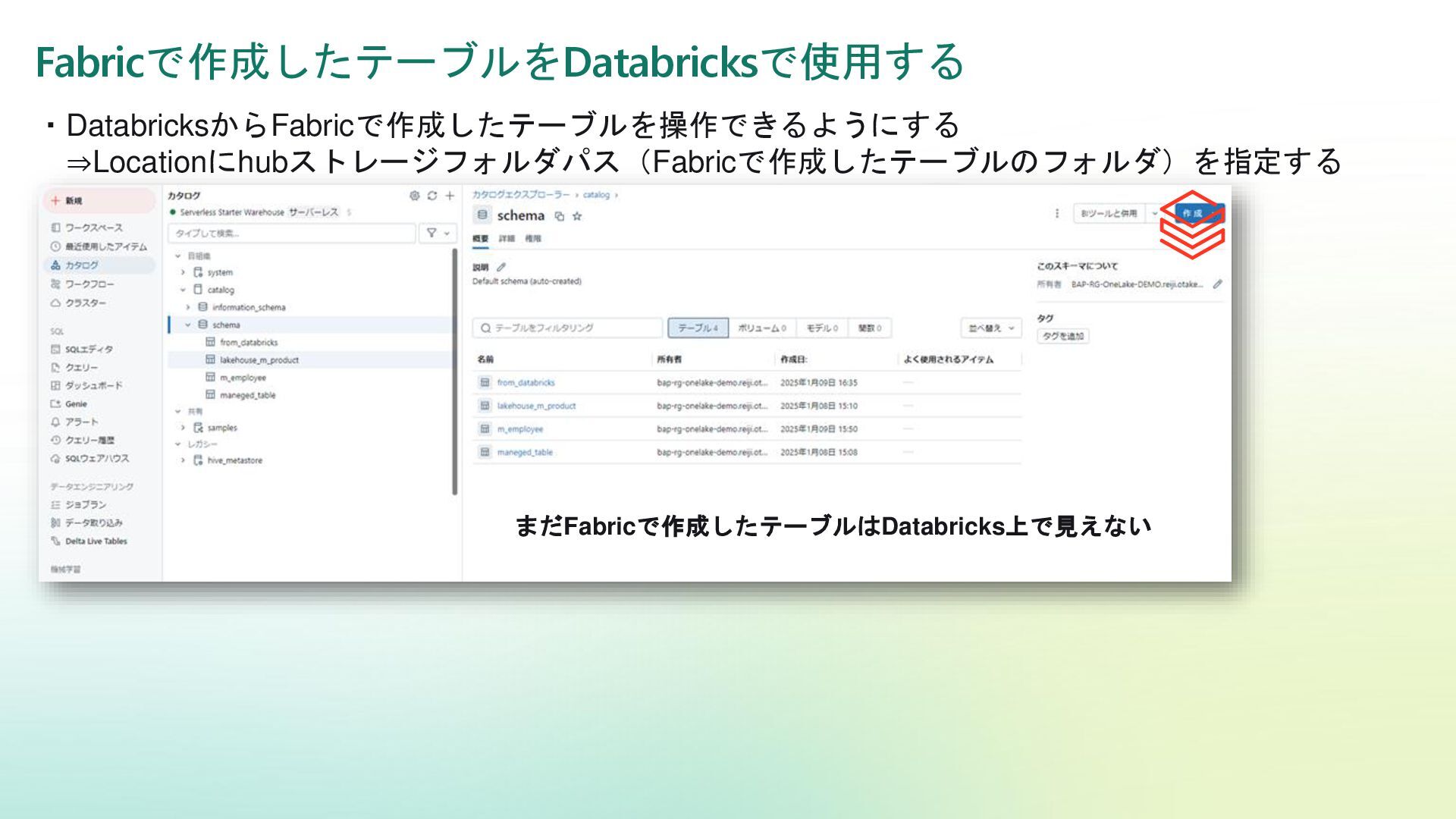1456x819 pixels.
Task: Copy the schema name using the copy icon
Action: (560, 216)
